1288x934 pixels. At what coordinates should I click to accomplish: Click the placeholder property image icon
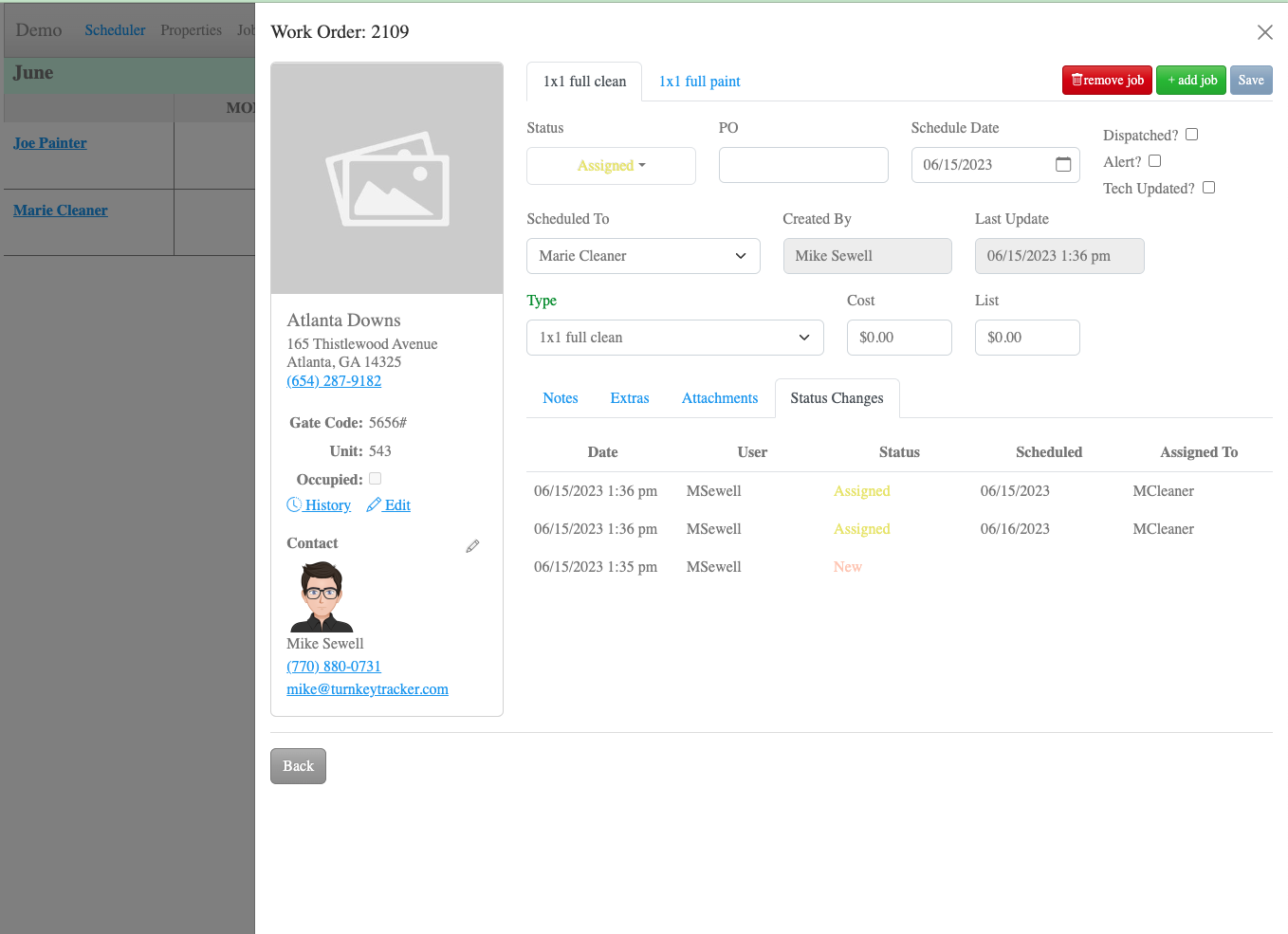(x=387, y=177)
